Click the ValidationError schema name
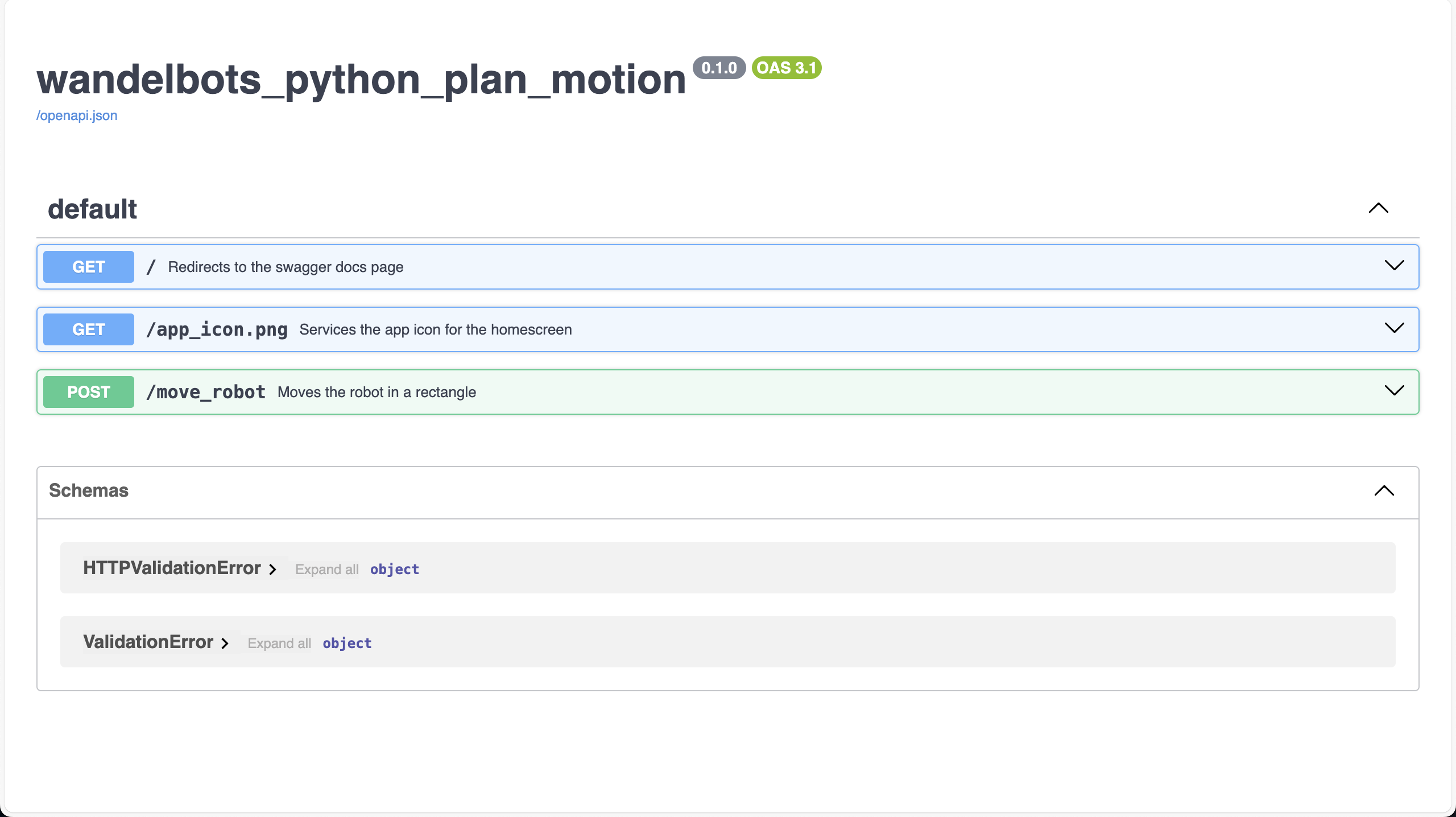 click(x=148, y=642)
